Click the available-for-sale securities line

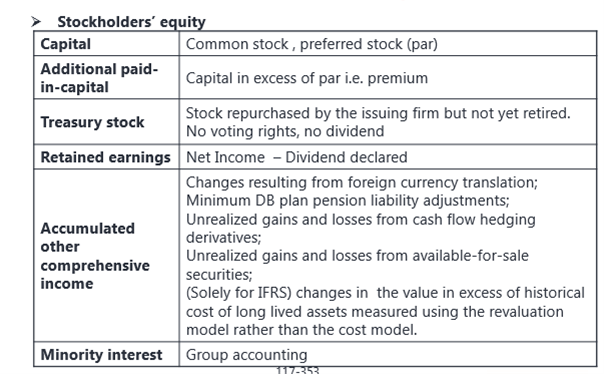(x=357, y=265)
